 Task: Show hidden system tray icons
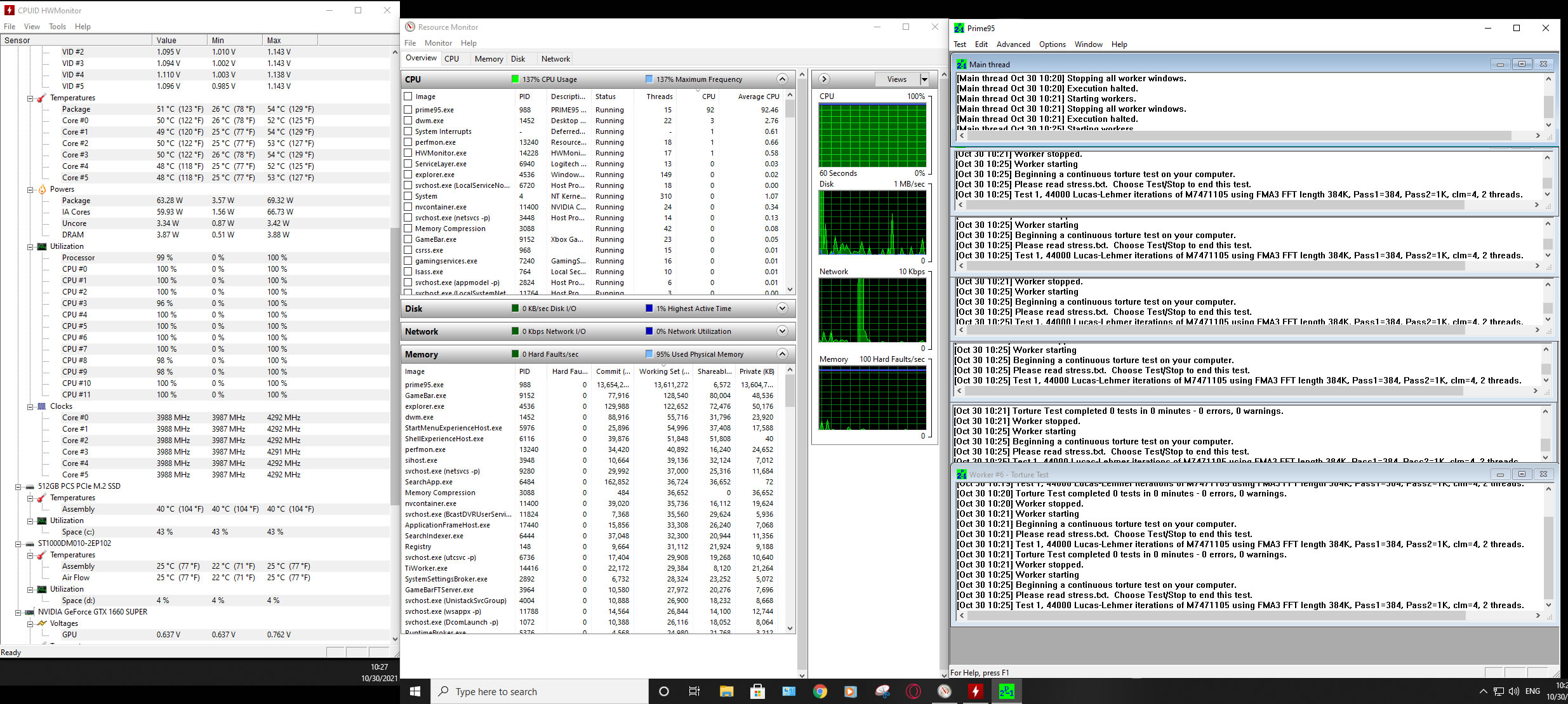coord(1483,691)
